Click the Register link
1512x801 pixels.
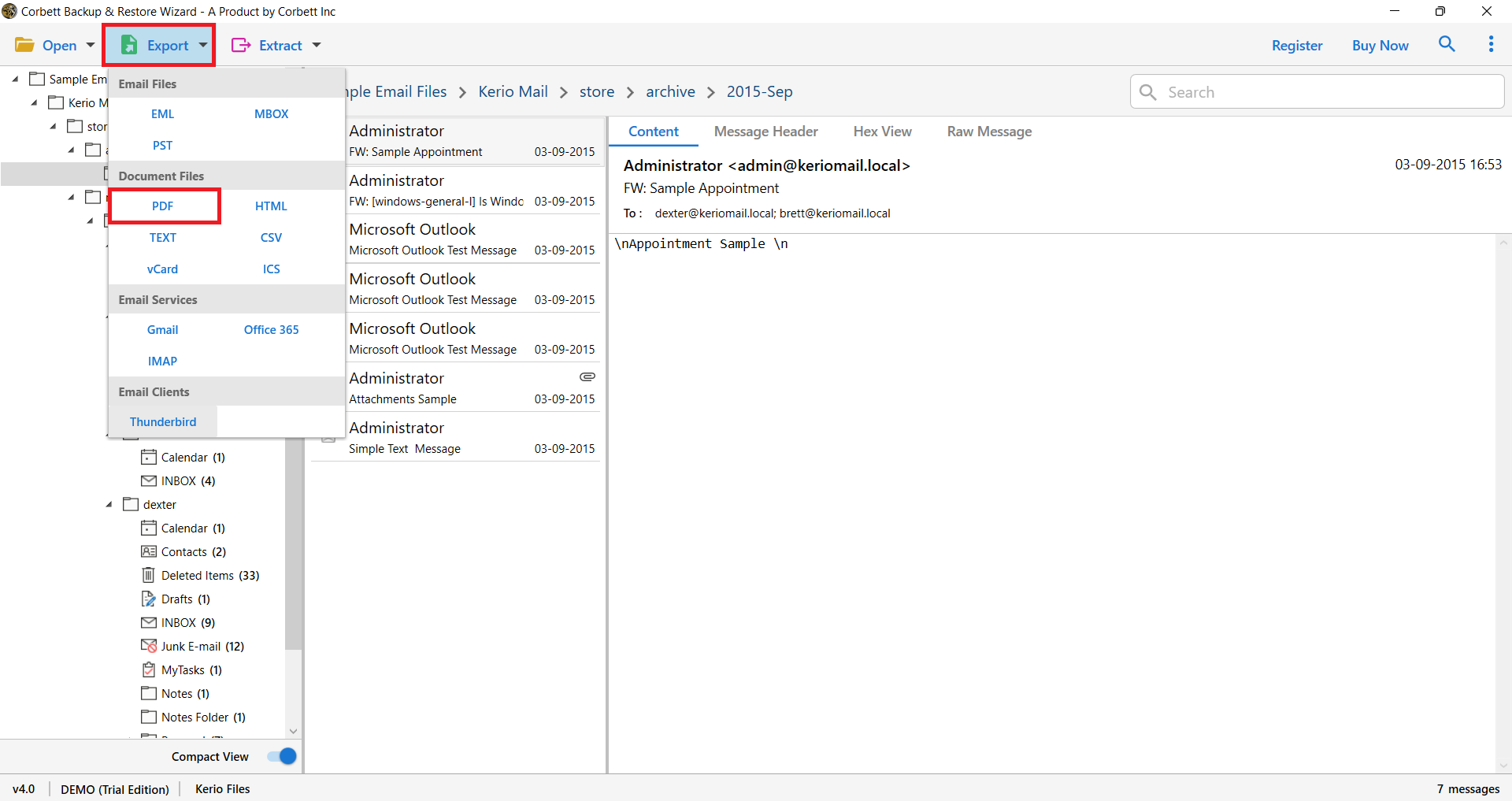tap(1297, 45)
